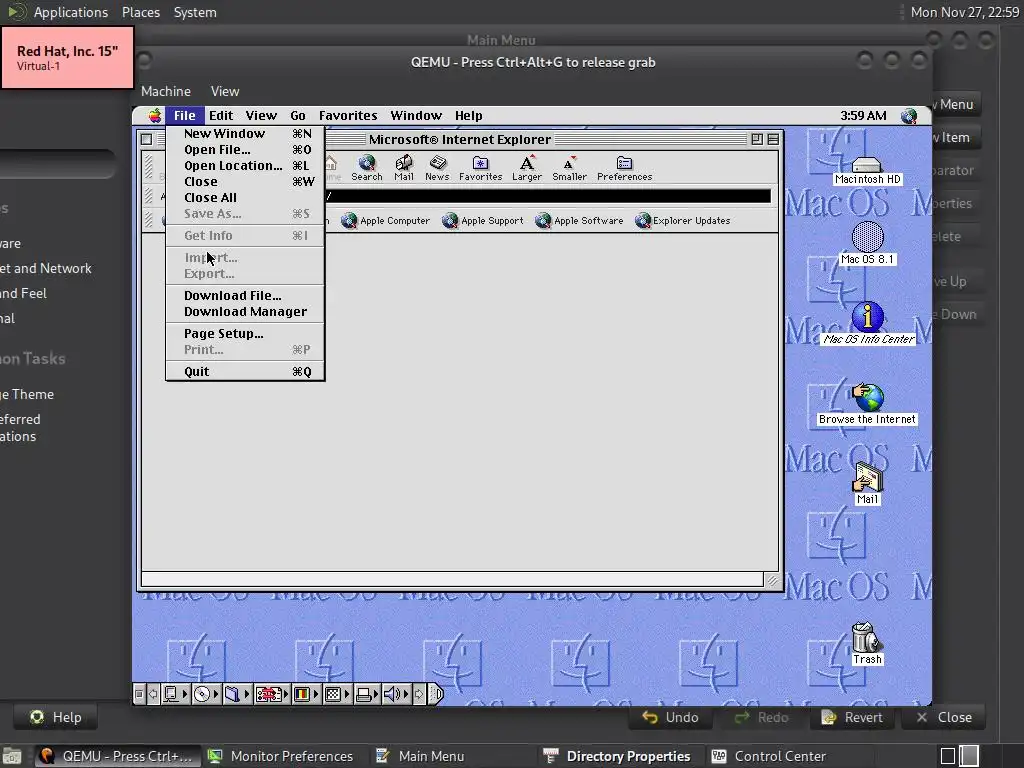
Task: Open the Mac Help menu
Action: click(468, 116)
